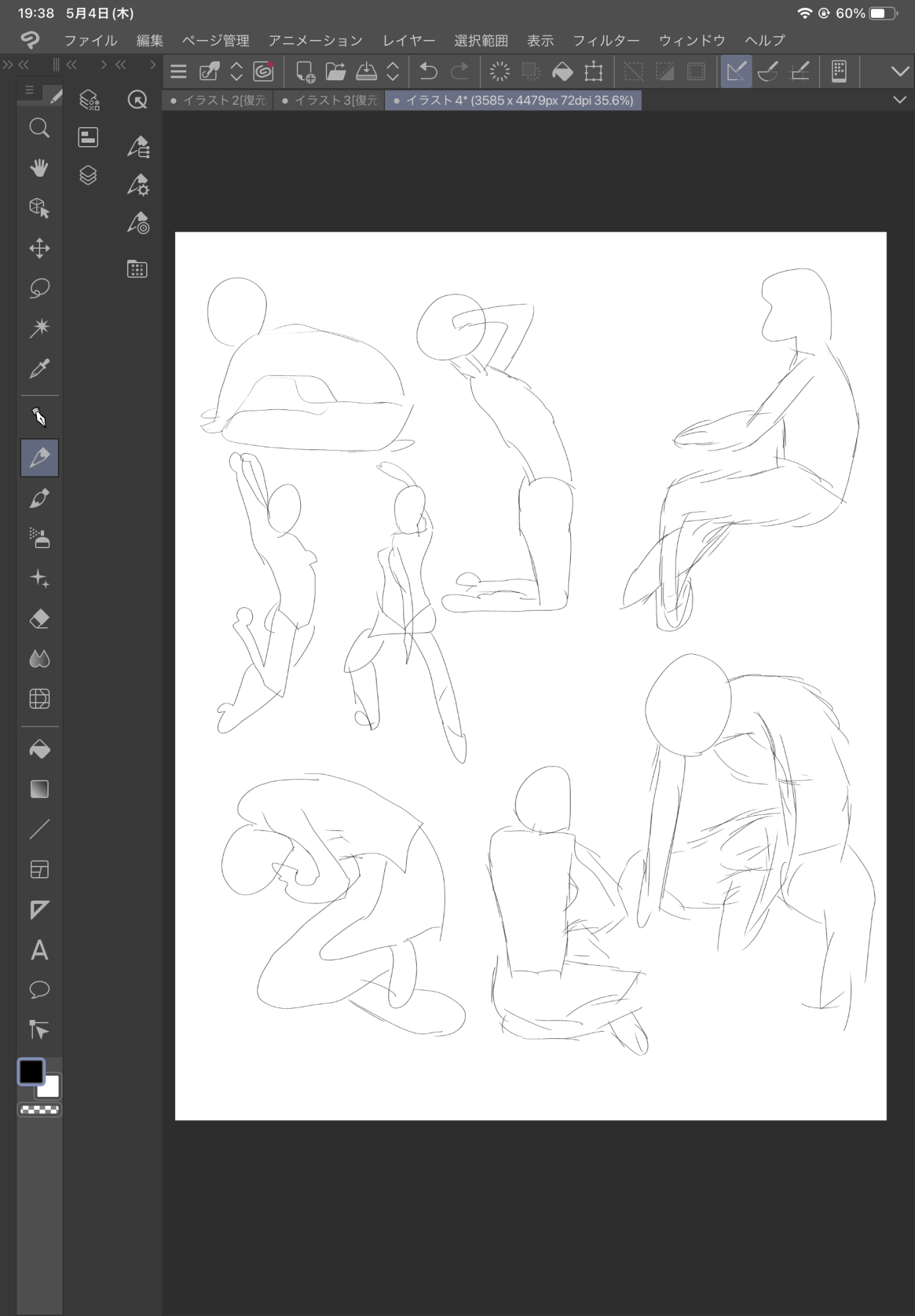Expand the command bar overflow chevron

pyautogui.click(x=900, y=71)
